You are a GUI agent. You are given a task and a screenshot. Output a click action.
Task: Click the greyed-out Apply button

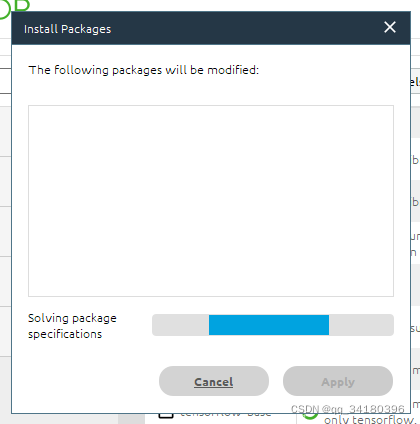(338, 381)
